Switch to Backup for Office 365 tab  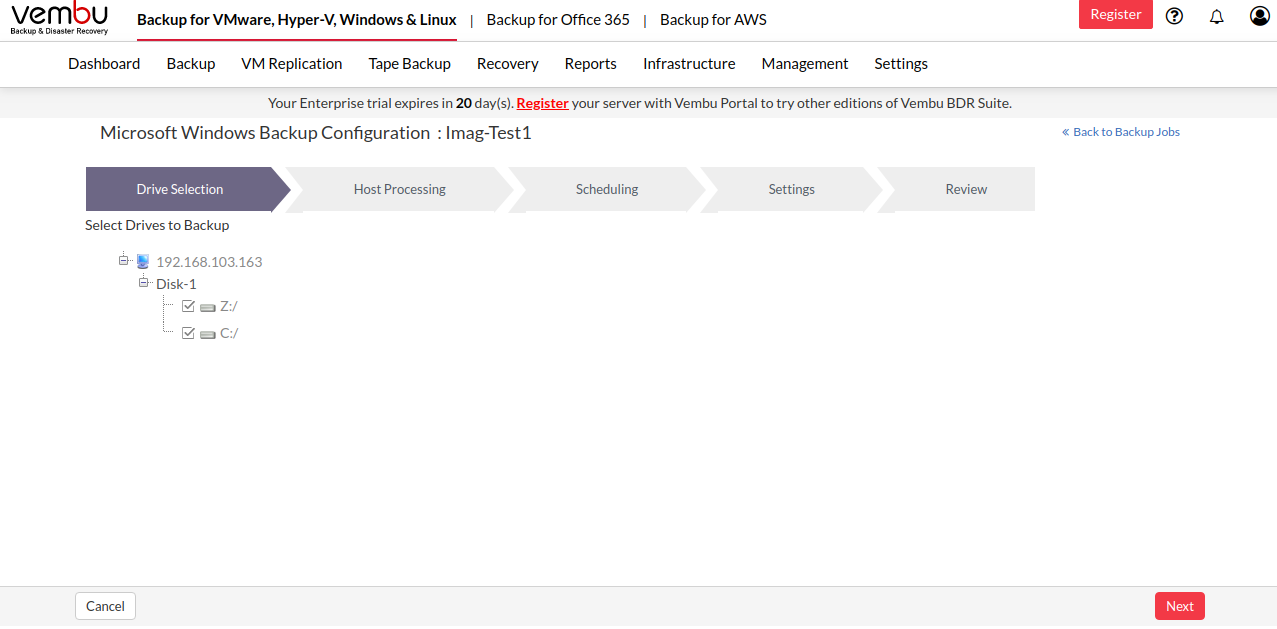(558, 20)
